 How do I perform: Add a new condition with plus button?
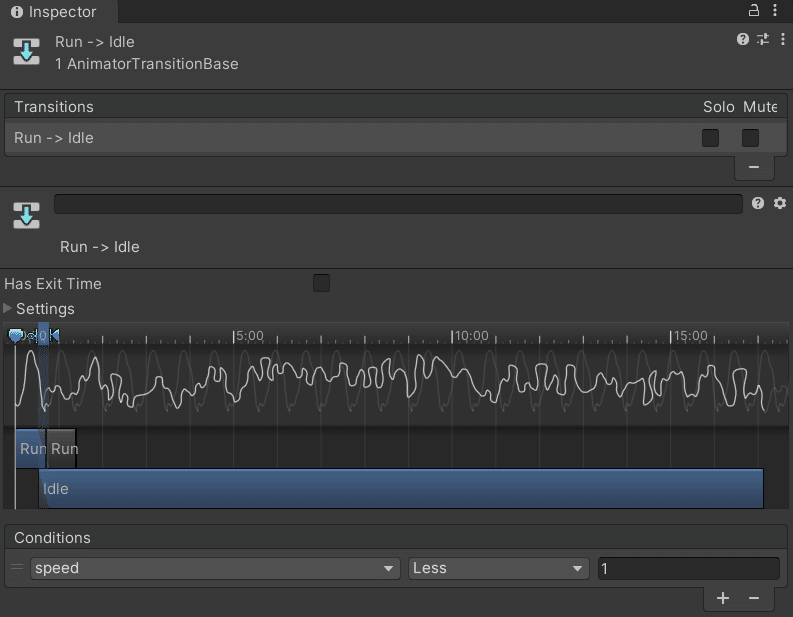click(x=723, y=598)
